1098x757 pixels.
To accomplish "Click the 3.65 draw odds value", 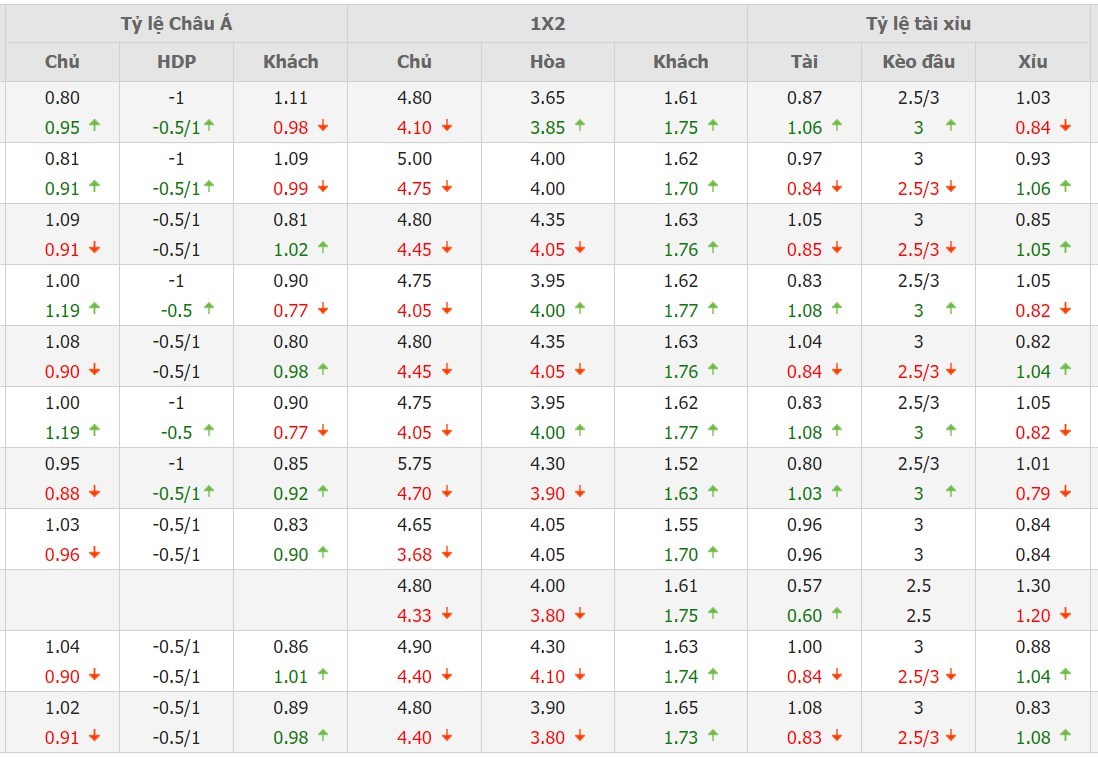I will [x=547, y=98].
